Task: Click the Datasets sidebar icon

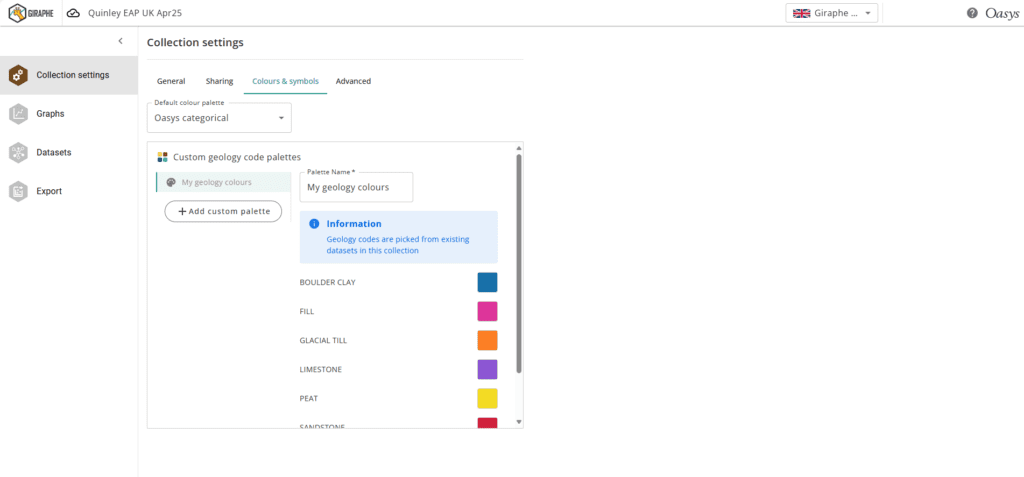Action: click(x=18, y=153)
